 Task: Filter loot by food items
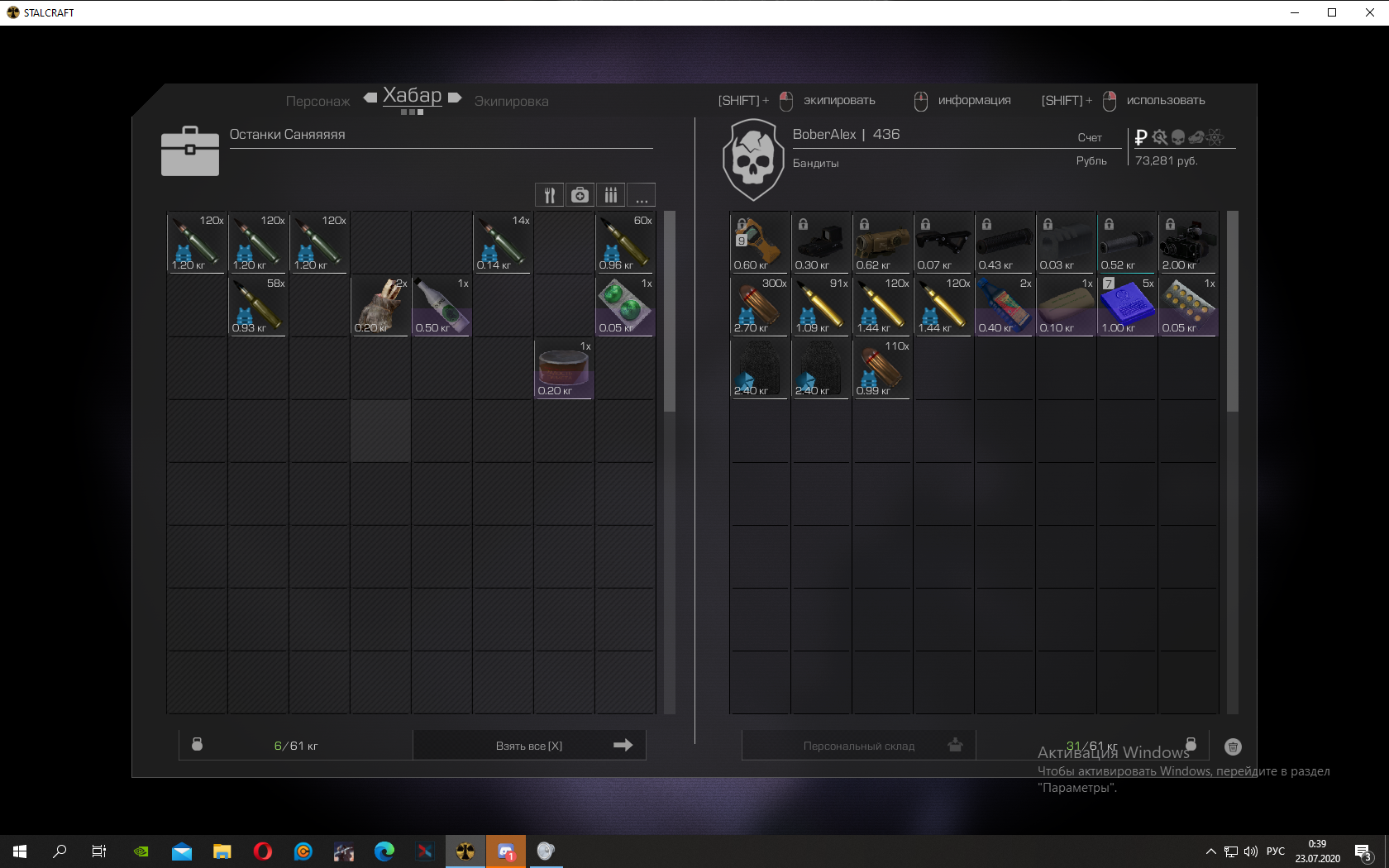click(549, 195)
